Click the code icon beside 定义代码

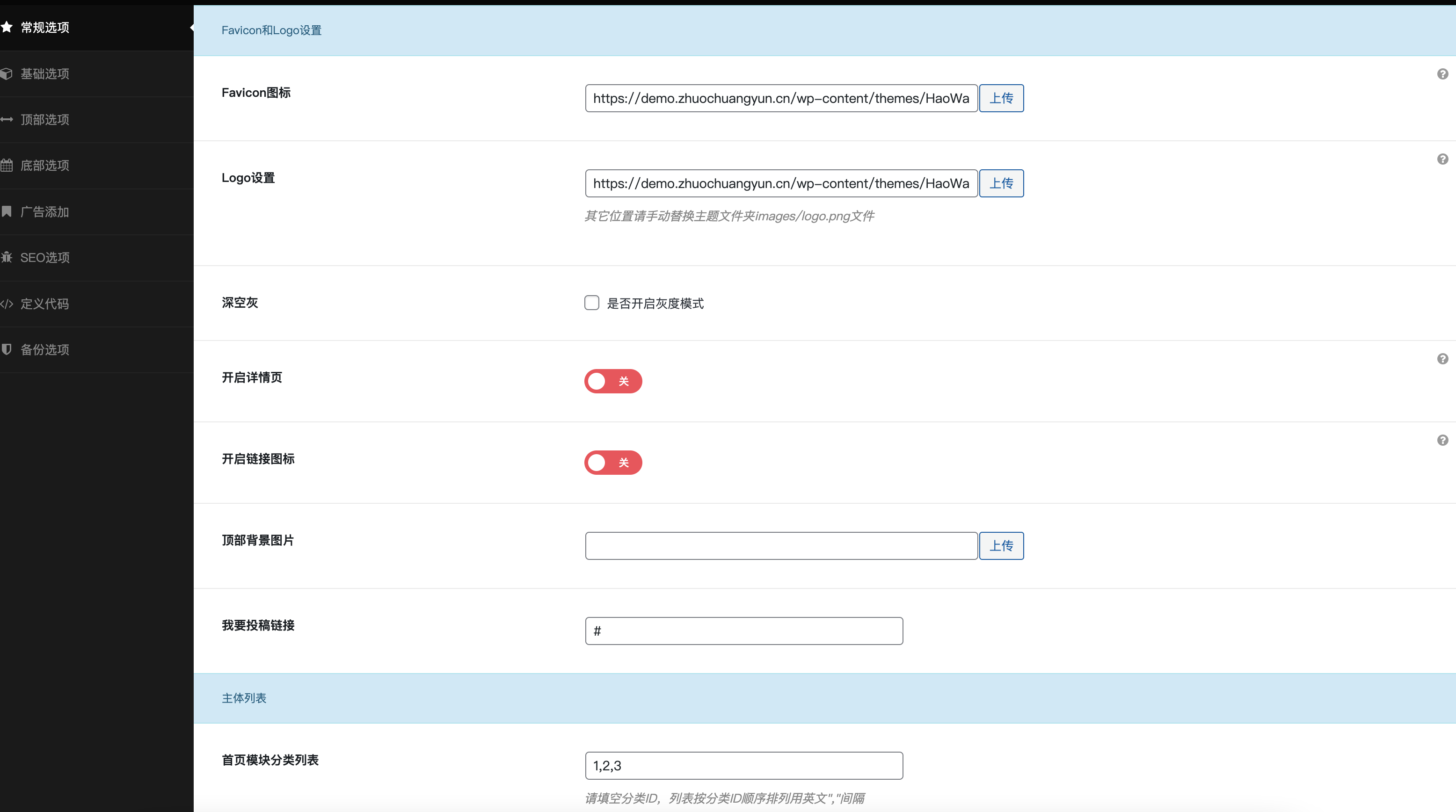6,304
